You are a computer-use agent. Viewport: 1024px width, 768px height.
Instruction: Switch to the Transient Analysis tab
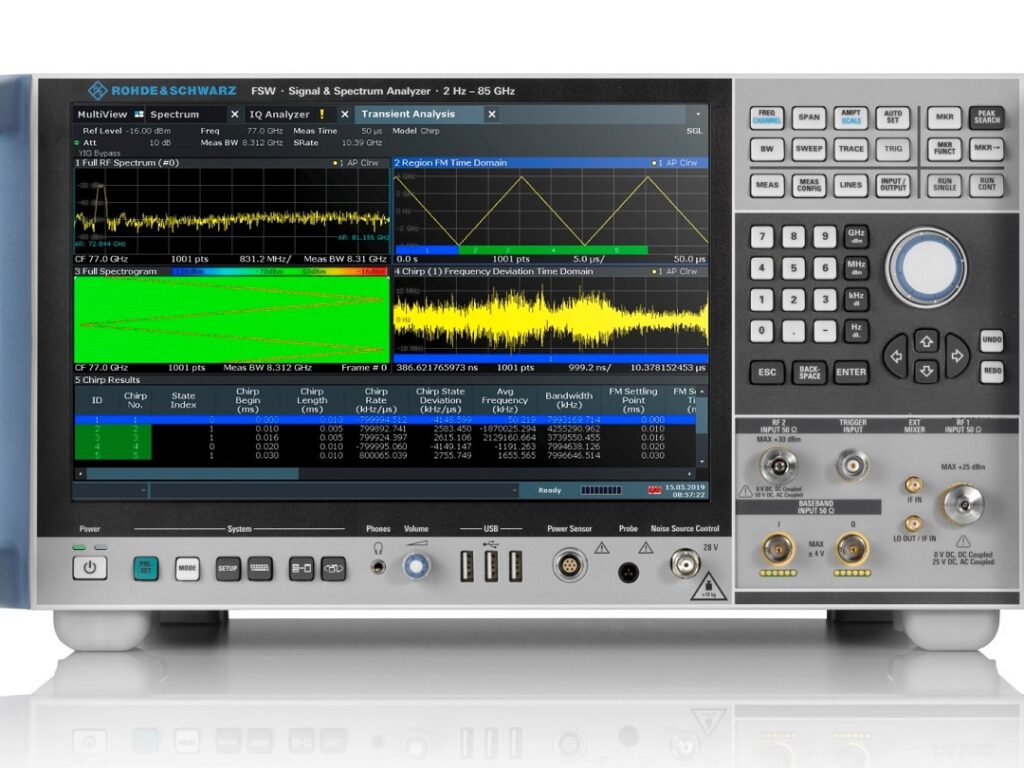tap(410, 113)
